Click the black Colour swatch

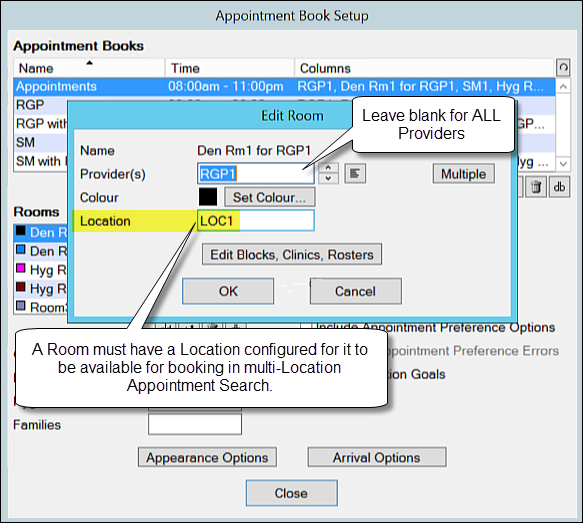coord(208,197)
